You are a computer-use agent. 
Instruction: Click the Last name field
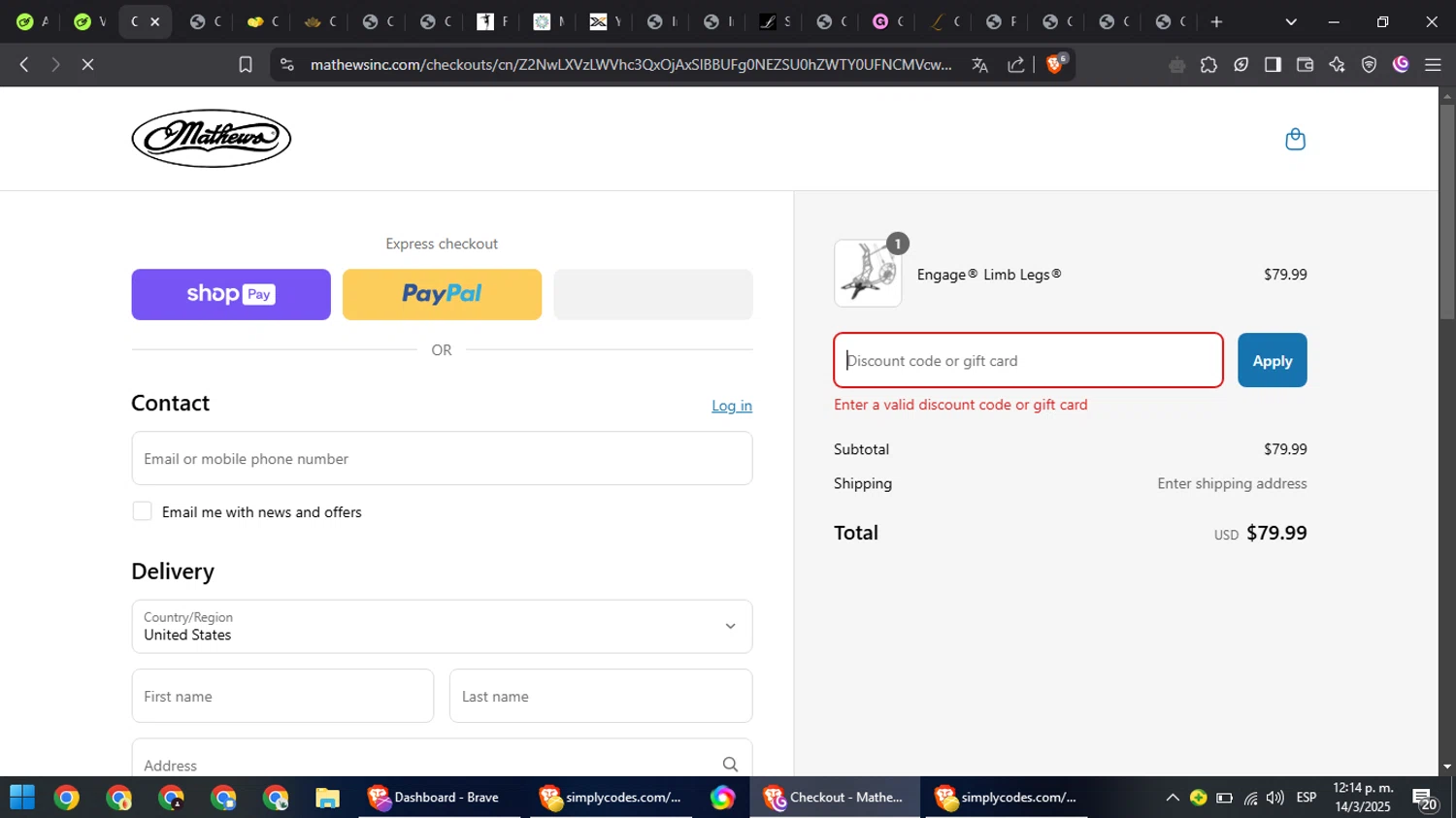pyautogui.click(x=601, y=696)
